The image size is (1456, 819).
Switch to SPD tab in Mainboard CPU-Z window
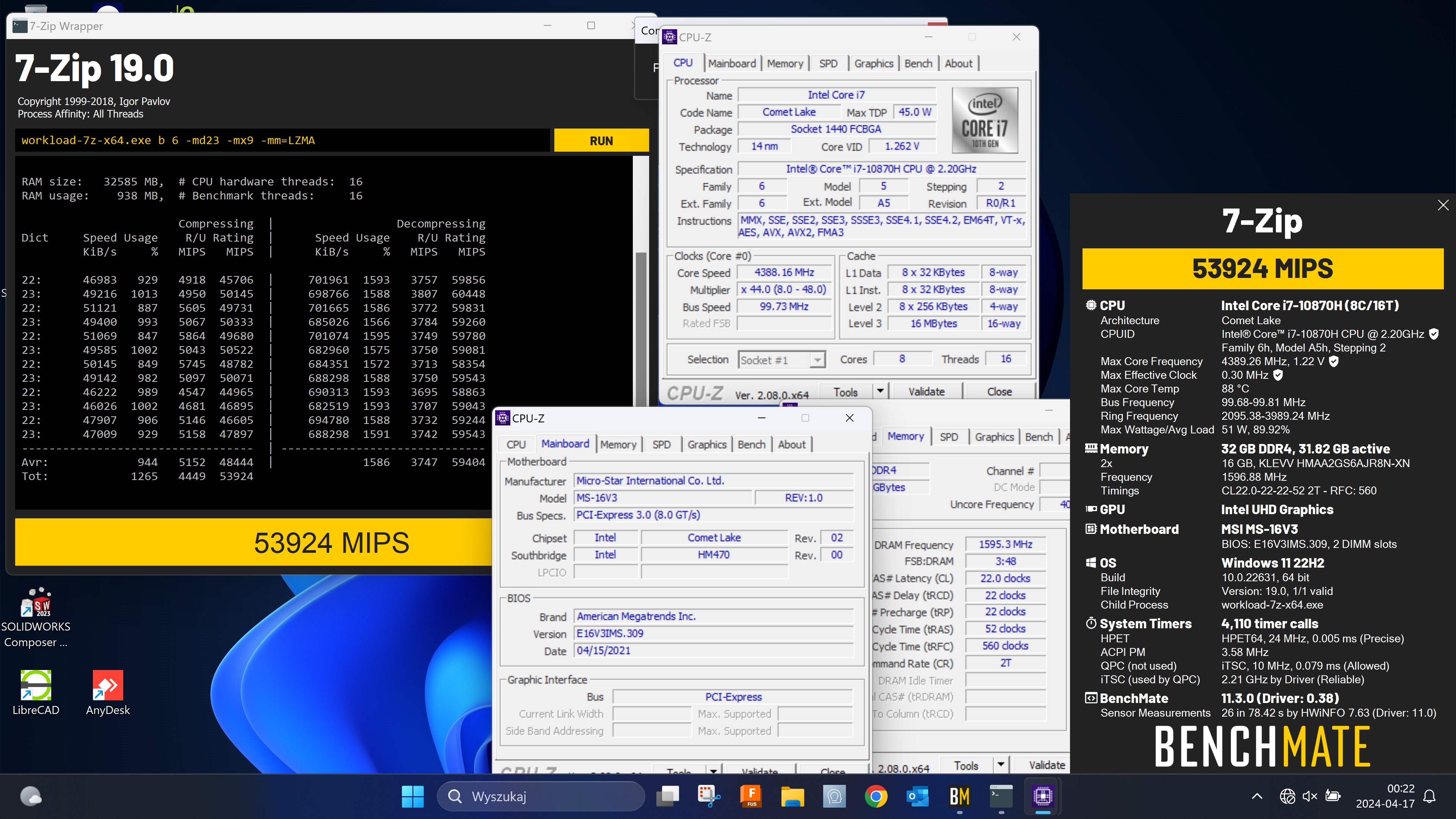click(x=661, y=445)
